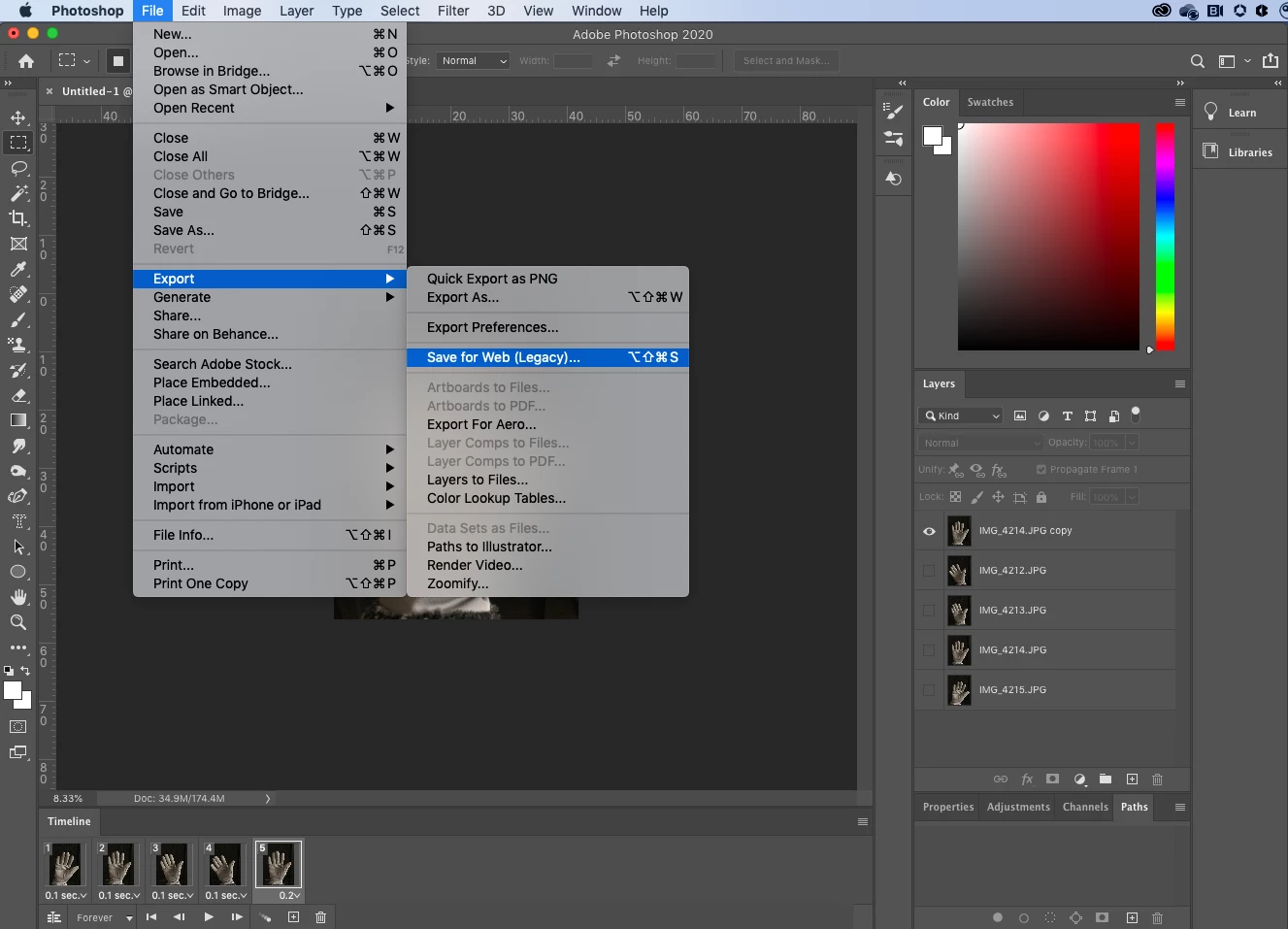1288x929 pixels.
Task: Open the Color panel menu
Action: (1180, 102)
